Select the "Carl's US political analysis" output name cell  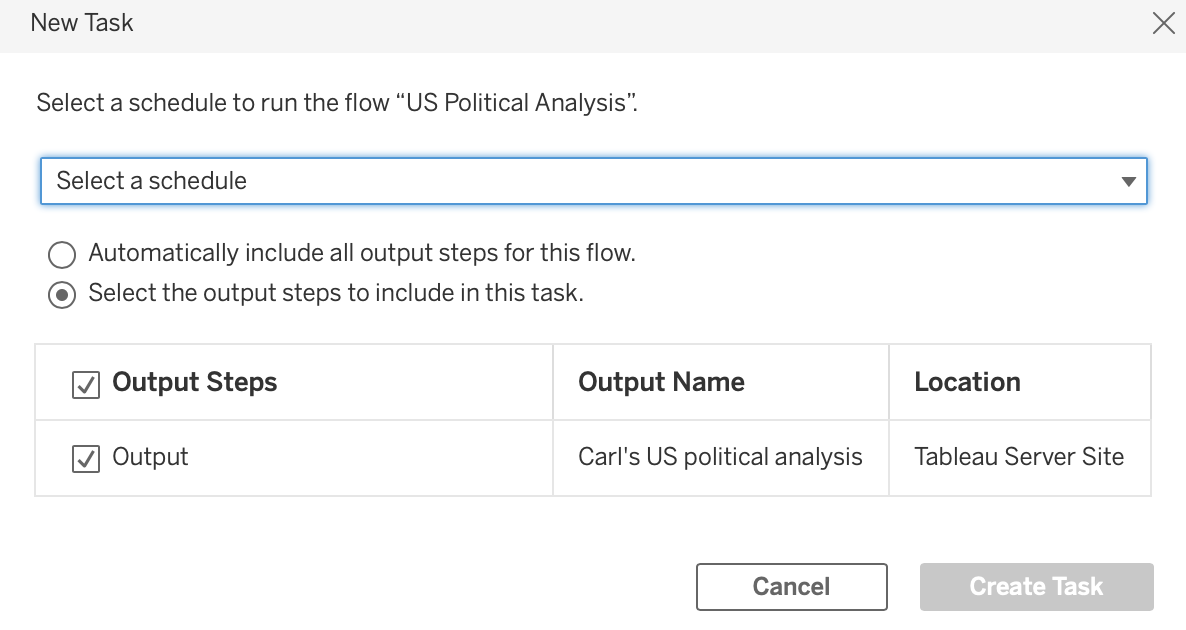(x=720, y=457)
